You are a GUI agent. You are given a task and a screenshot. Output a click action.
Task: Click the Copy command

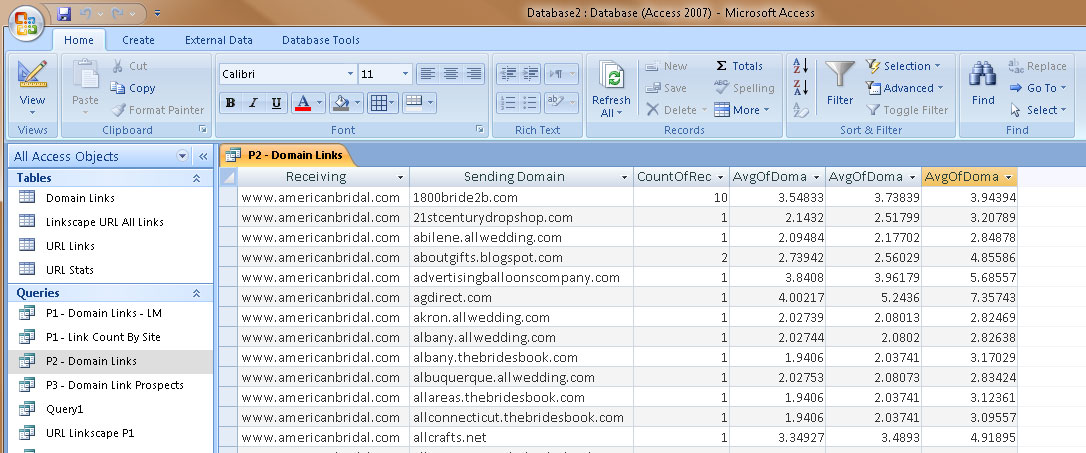click(x=132, y=88)
